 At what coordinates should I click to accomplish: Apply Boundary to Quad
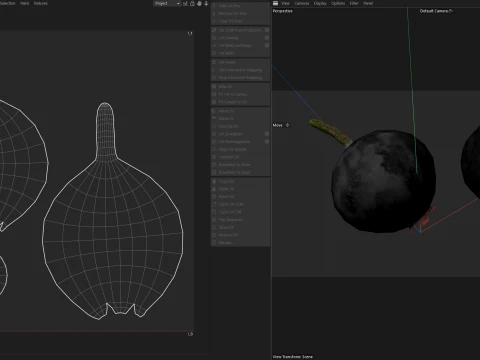point(240,172)
